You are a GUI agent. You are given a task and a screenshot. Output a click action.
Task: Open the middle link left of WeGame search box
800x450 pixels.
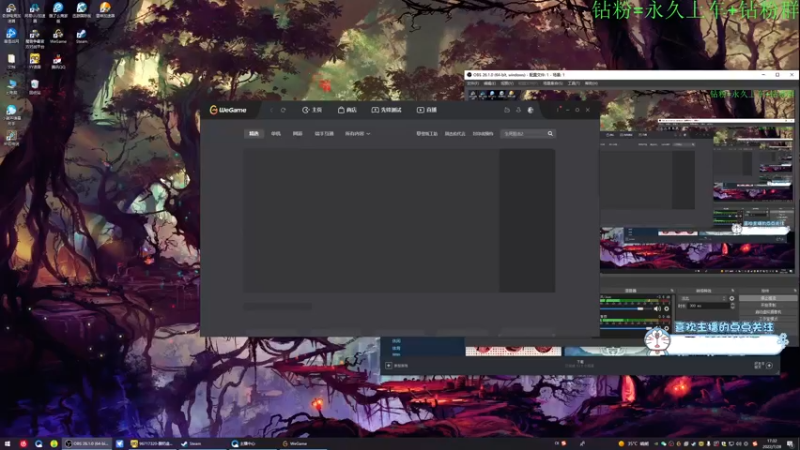(x=455, y=134)
